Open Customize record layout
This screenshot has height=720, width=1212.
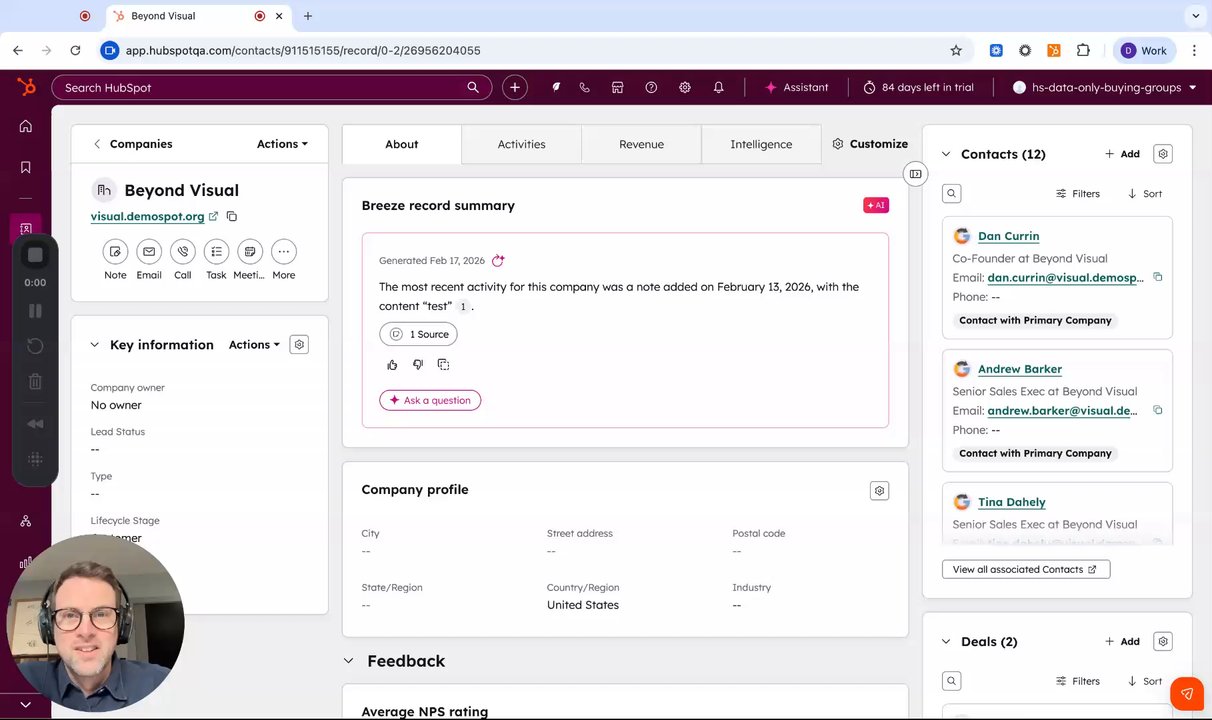(x=870, y=144)
